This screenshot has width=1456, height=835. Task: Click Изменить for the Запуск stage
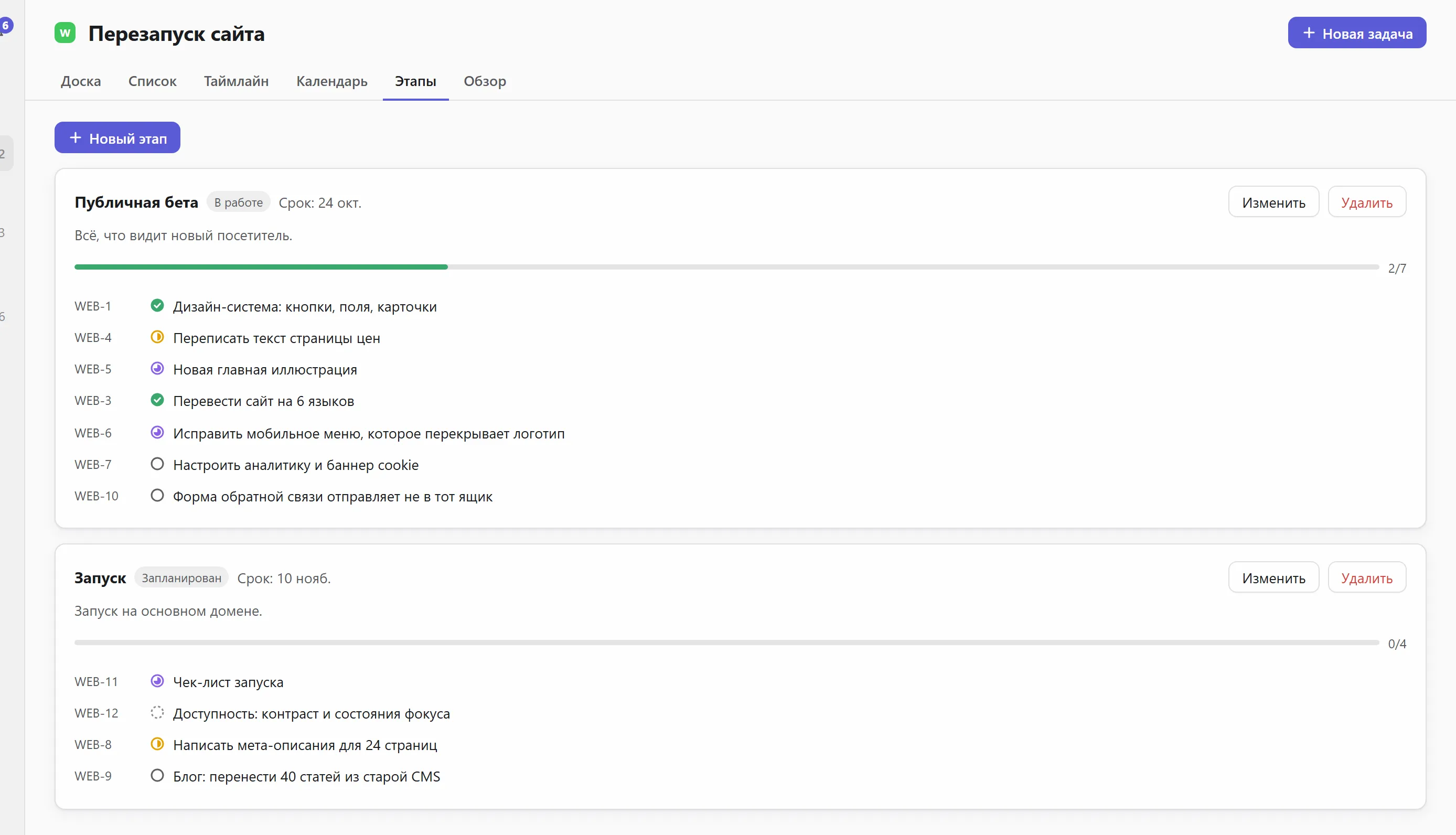1273,578
